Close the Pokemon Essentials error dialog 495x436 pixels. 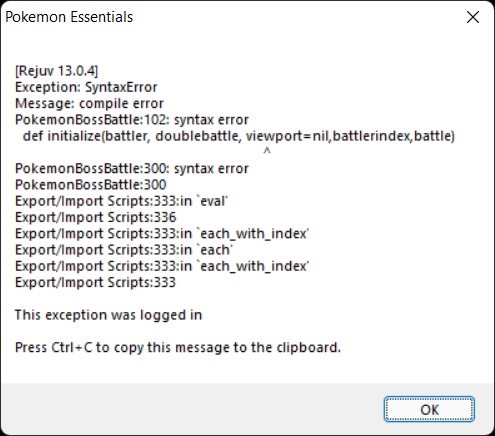(x=473, y=17)
